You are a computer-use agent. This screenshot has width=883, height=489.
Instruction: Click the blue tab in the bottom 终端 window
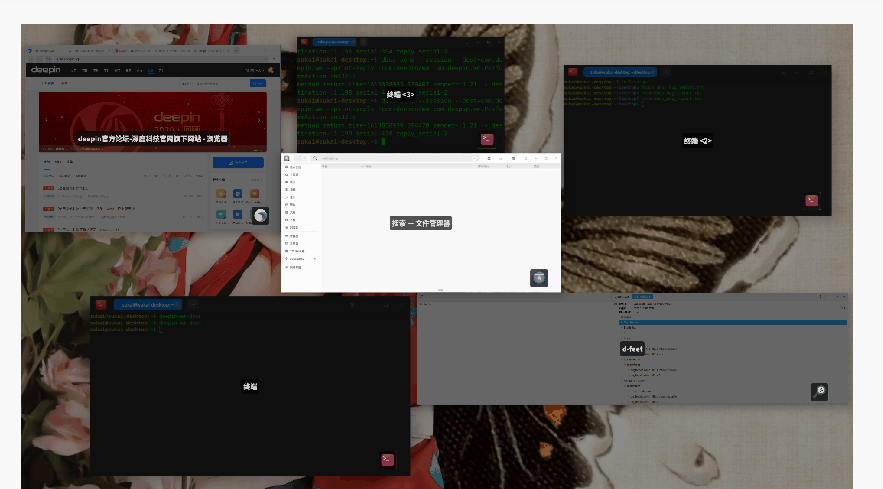pos(148,304)
